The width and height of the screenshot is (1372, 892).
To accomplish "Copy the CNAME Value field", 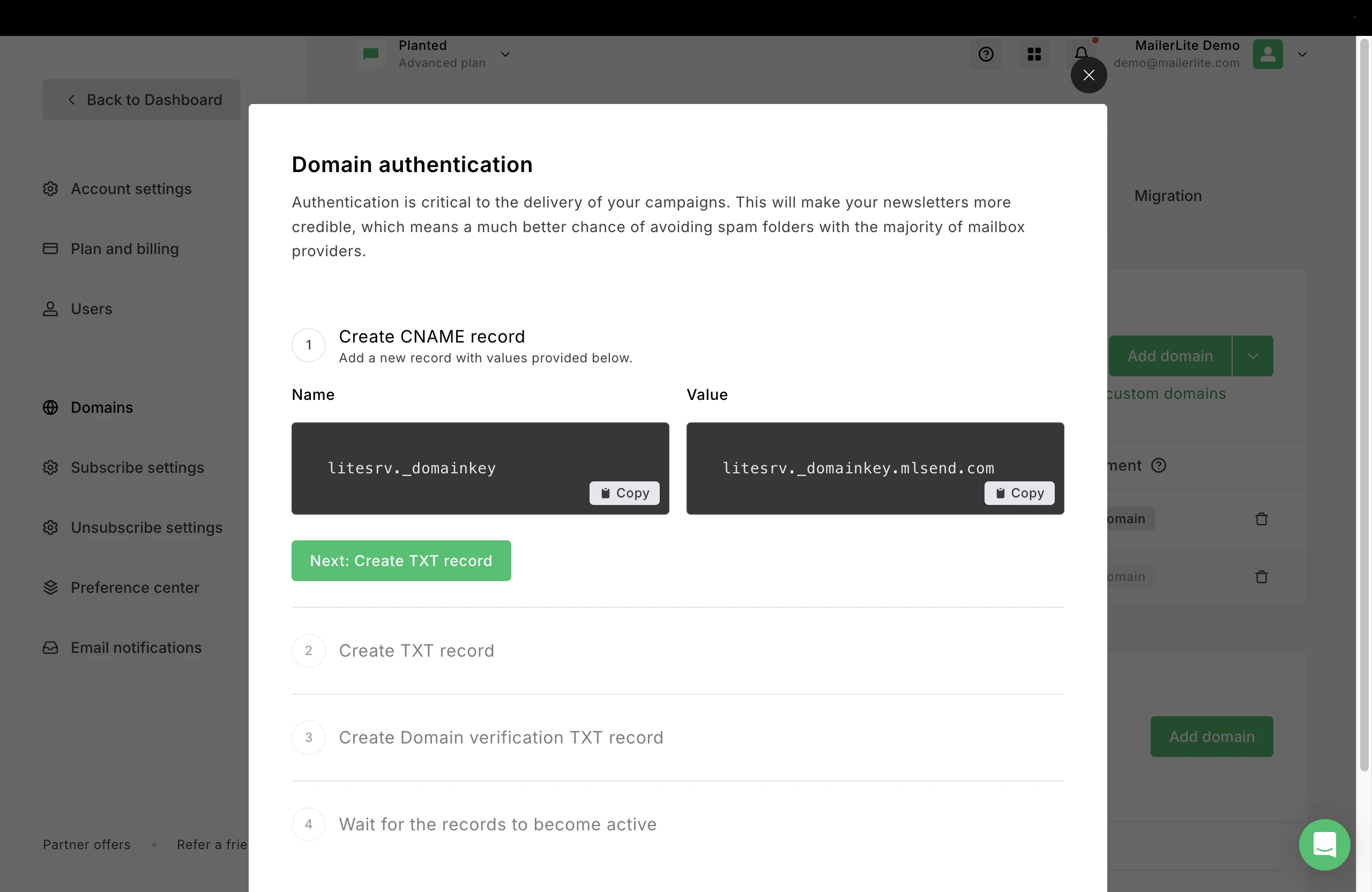I will (x=1019, y=493).
